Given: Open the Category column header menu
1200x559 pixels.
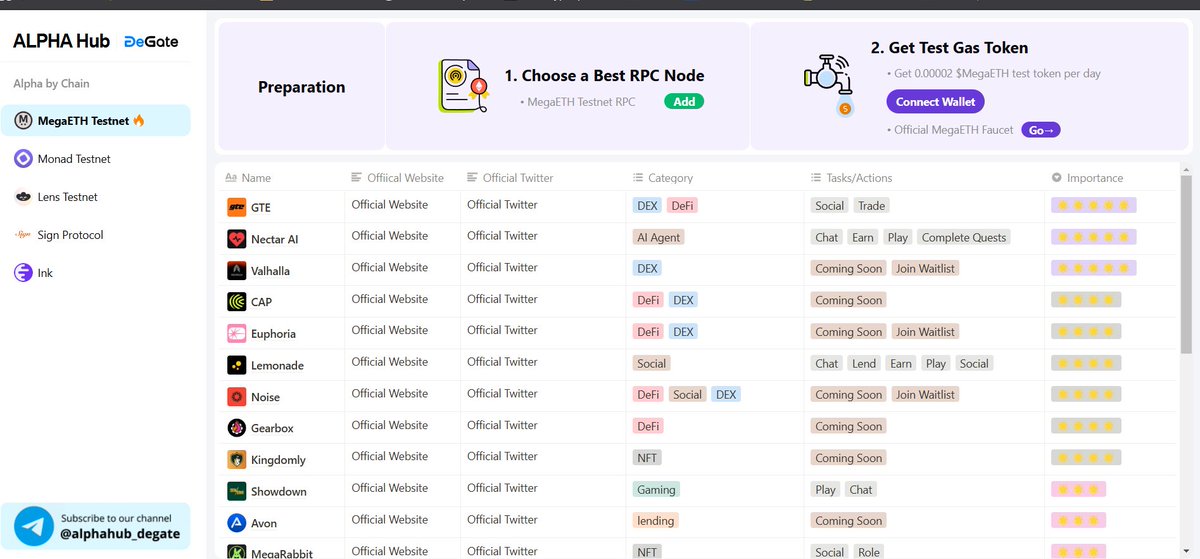Looking at the screenshot, I should (x=663, y=178).
